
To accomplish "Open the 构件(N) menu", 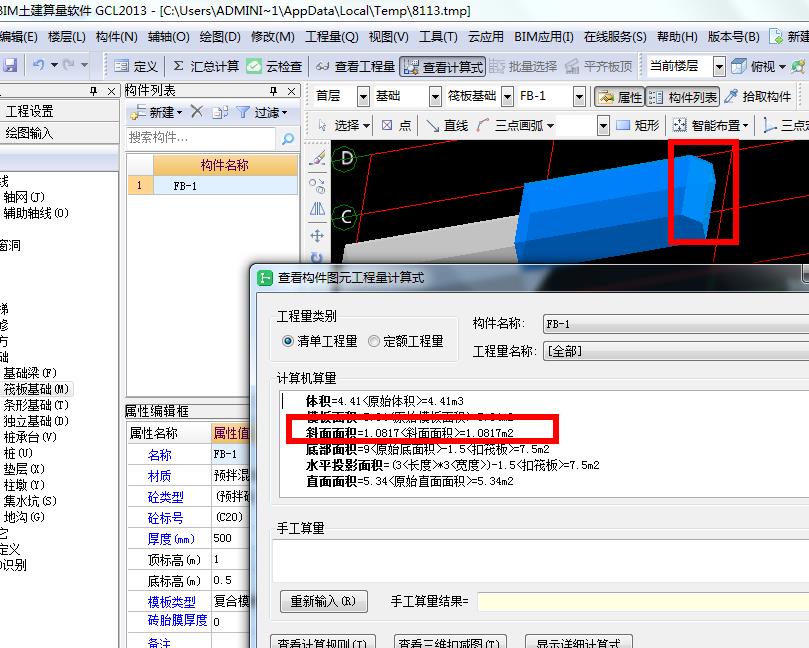I will point(117,37).
